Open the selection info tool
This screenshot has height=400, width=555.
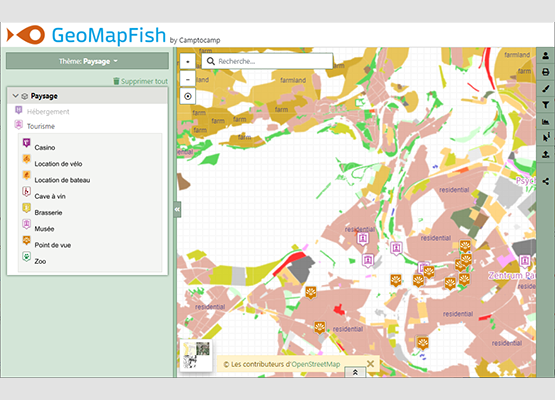tap(545, 138)
